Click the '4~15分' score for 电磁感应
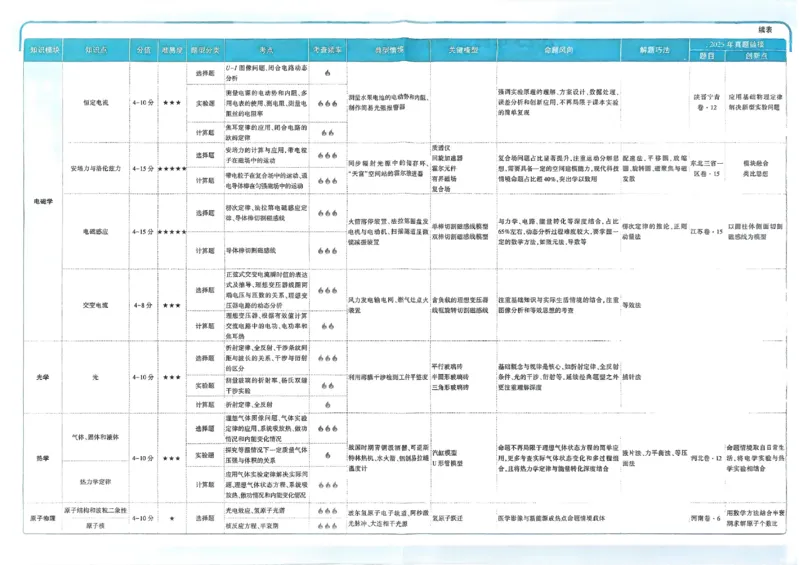800x565 pixels. pyautogui.click(x=143, y=232)
